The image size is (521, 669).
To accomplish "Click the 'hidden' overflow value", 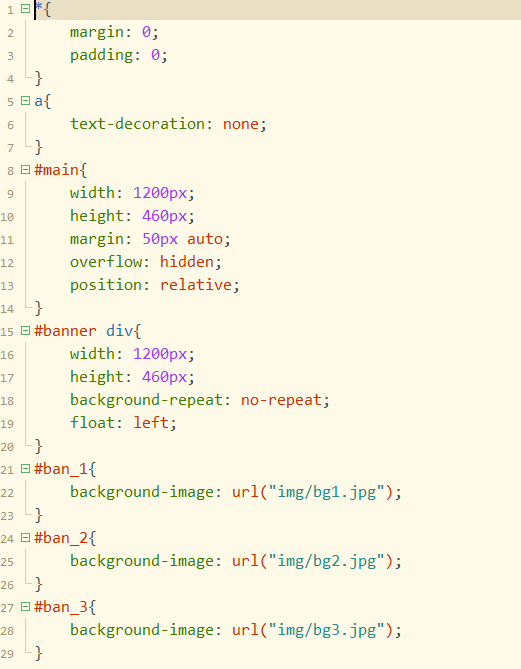I will click(187, 262).
